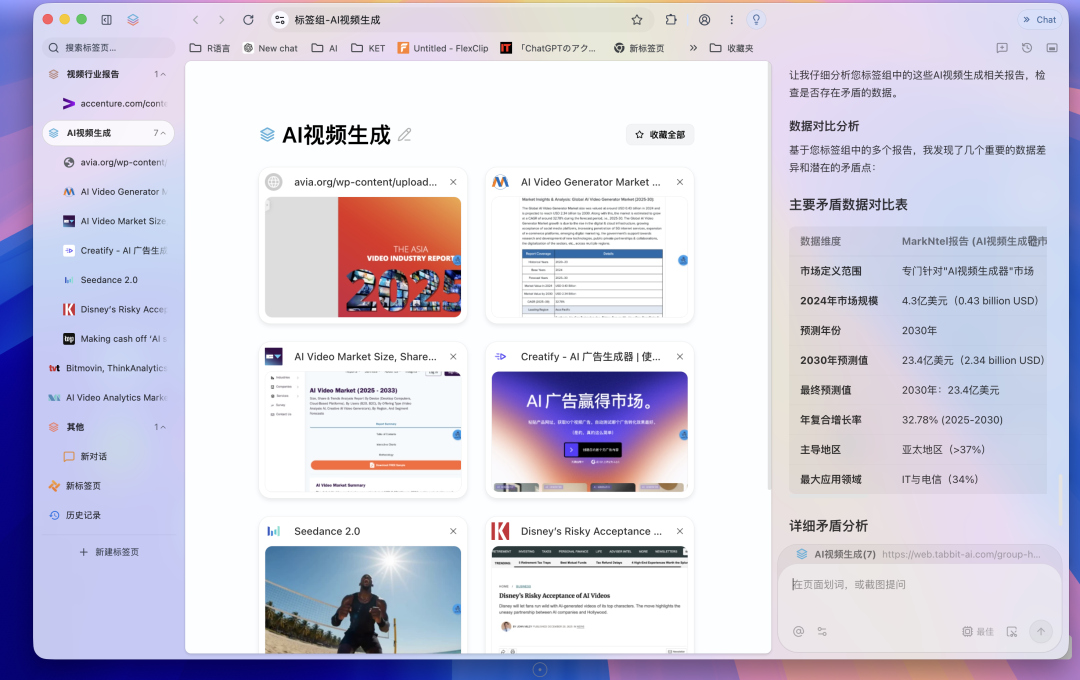Select avia.org tab in sidebar
The image size is (1080, 680).
point(114,163)
